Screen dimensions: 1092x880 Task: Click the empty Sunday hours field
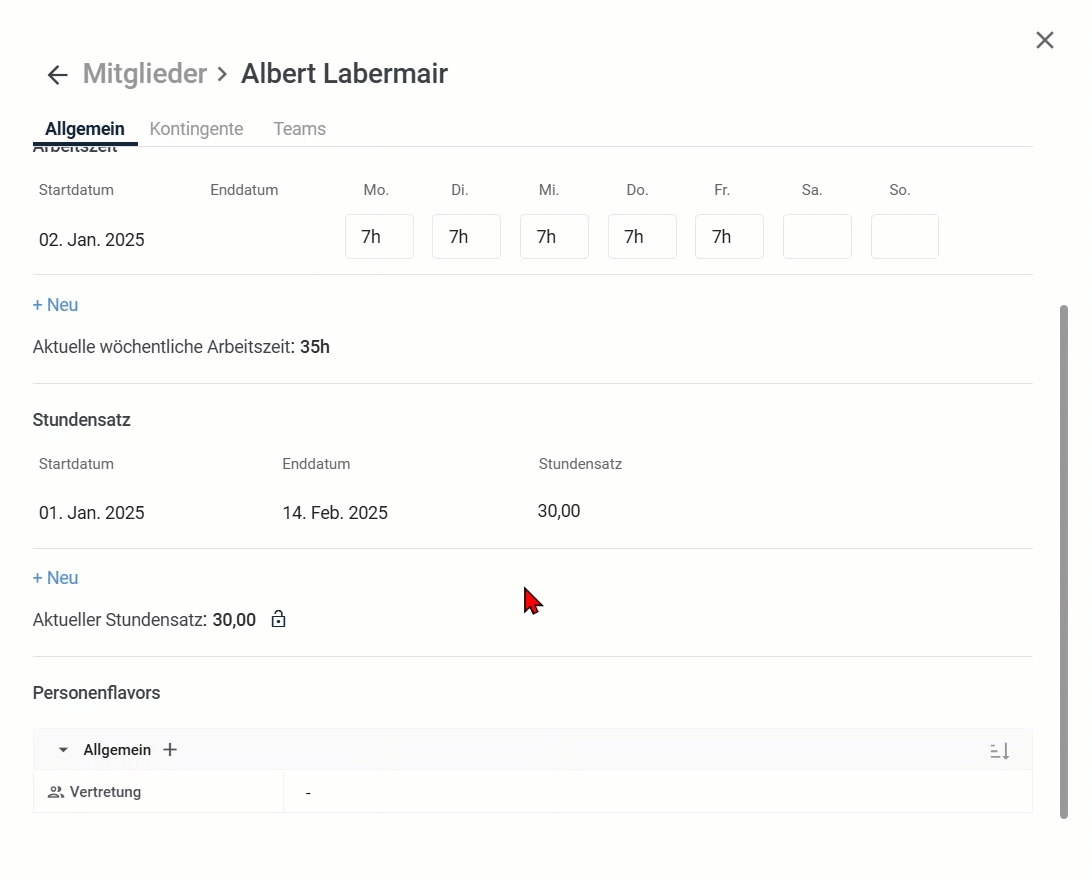coord(904,237)
